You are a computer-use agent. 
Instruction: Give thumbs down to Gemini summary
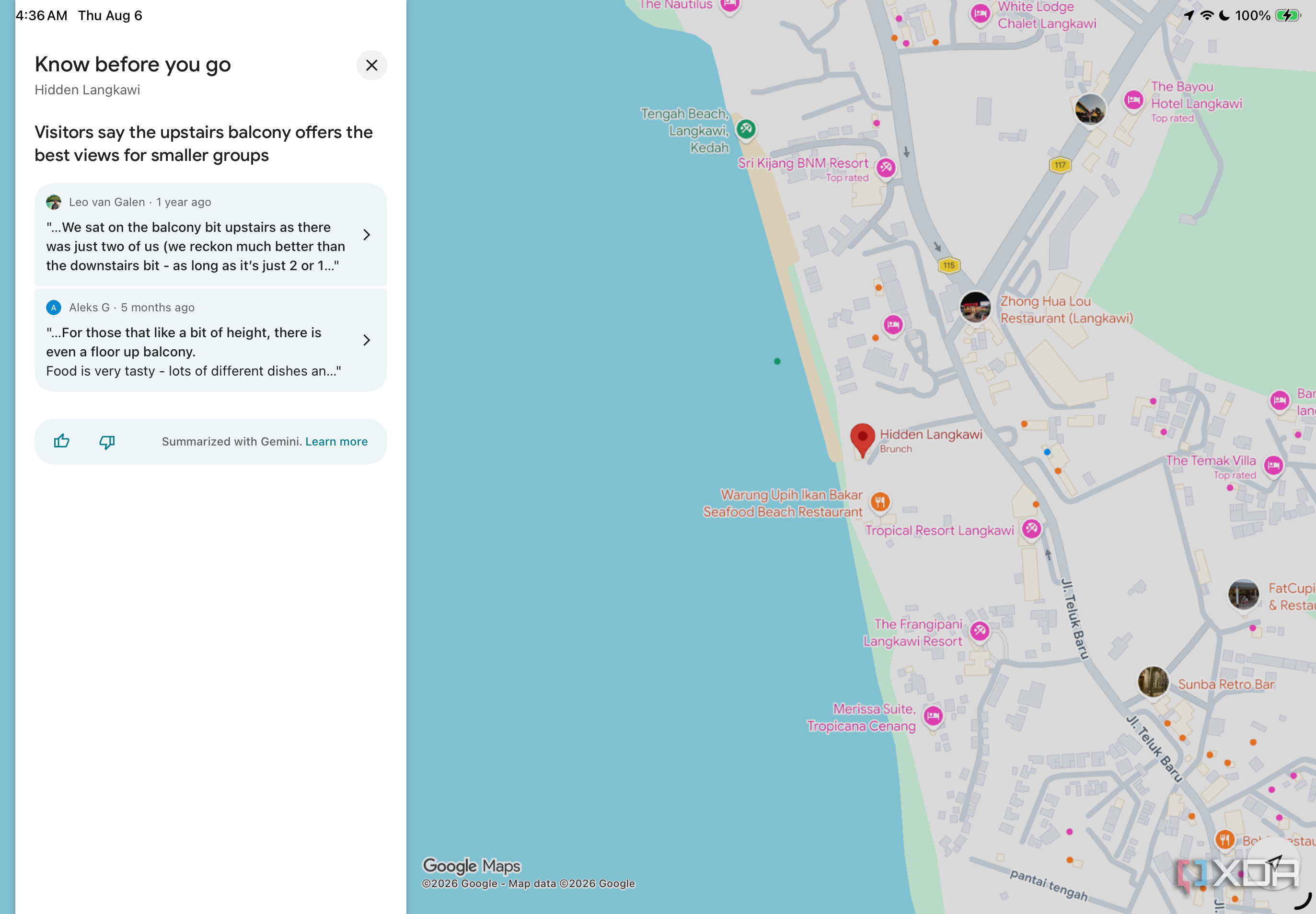pos(107,442)
